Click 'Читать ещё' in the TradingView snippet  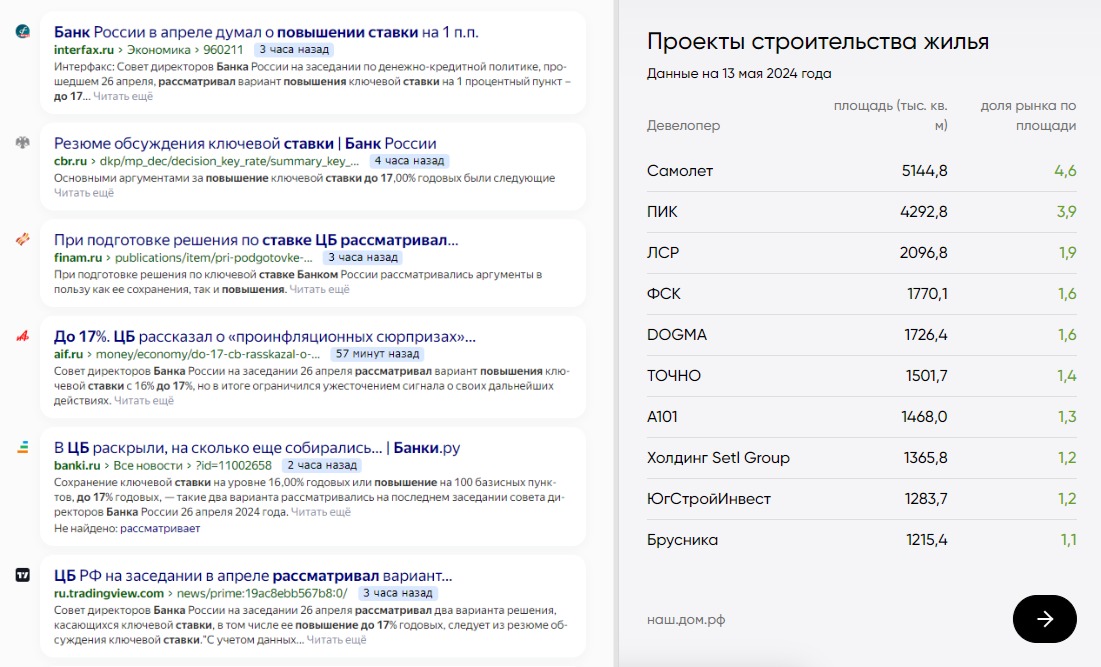336,640
